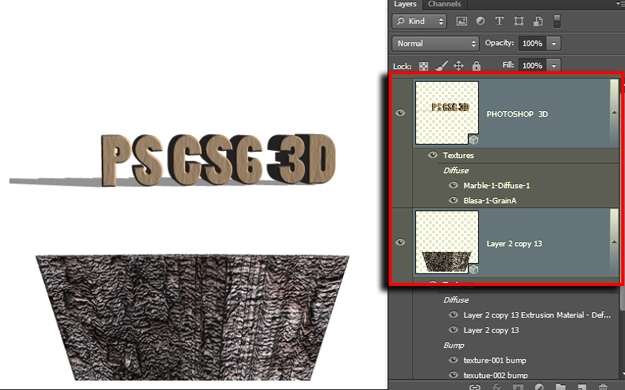Select the texture-001 bump entry
This screenshot has width=625, height=390.
click(495, 360)
